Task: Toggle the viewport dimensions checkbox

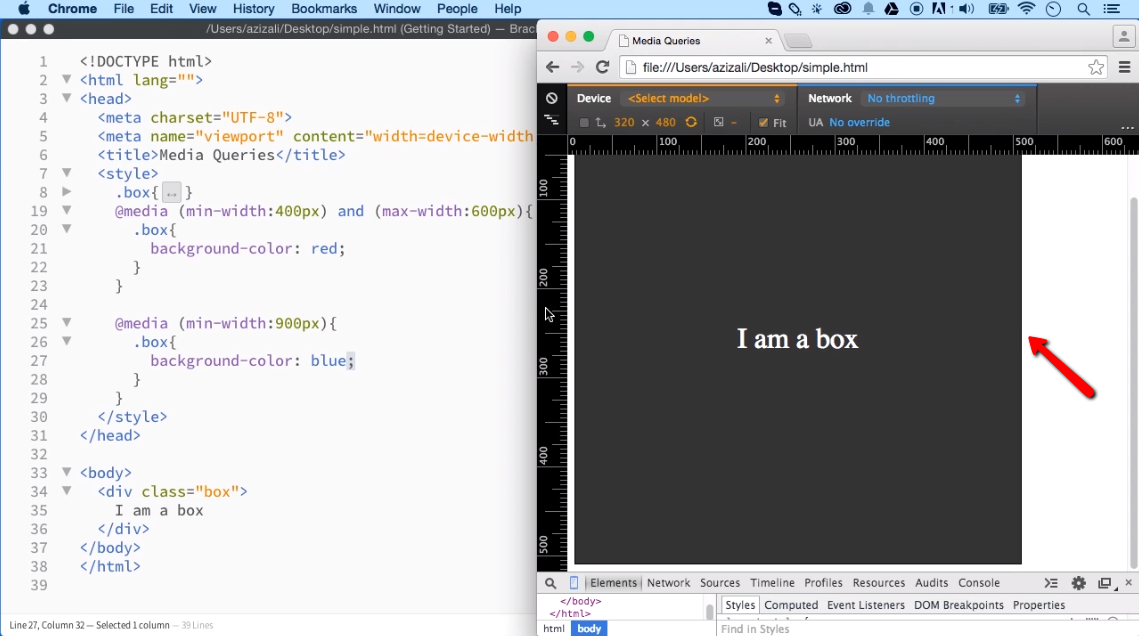Action: 583,121
